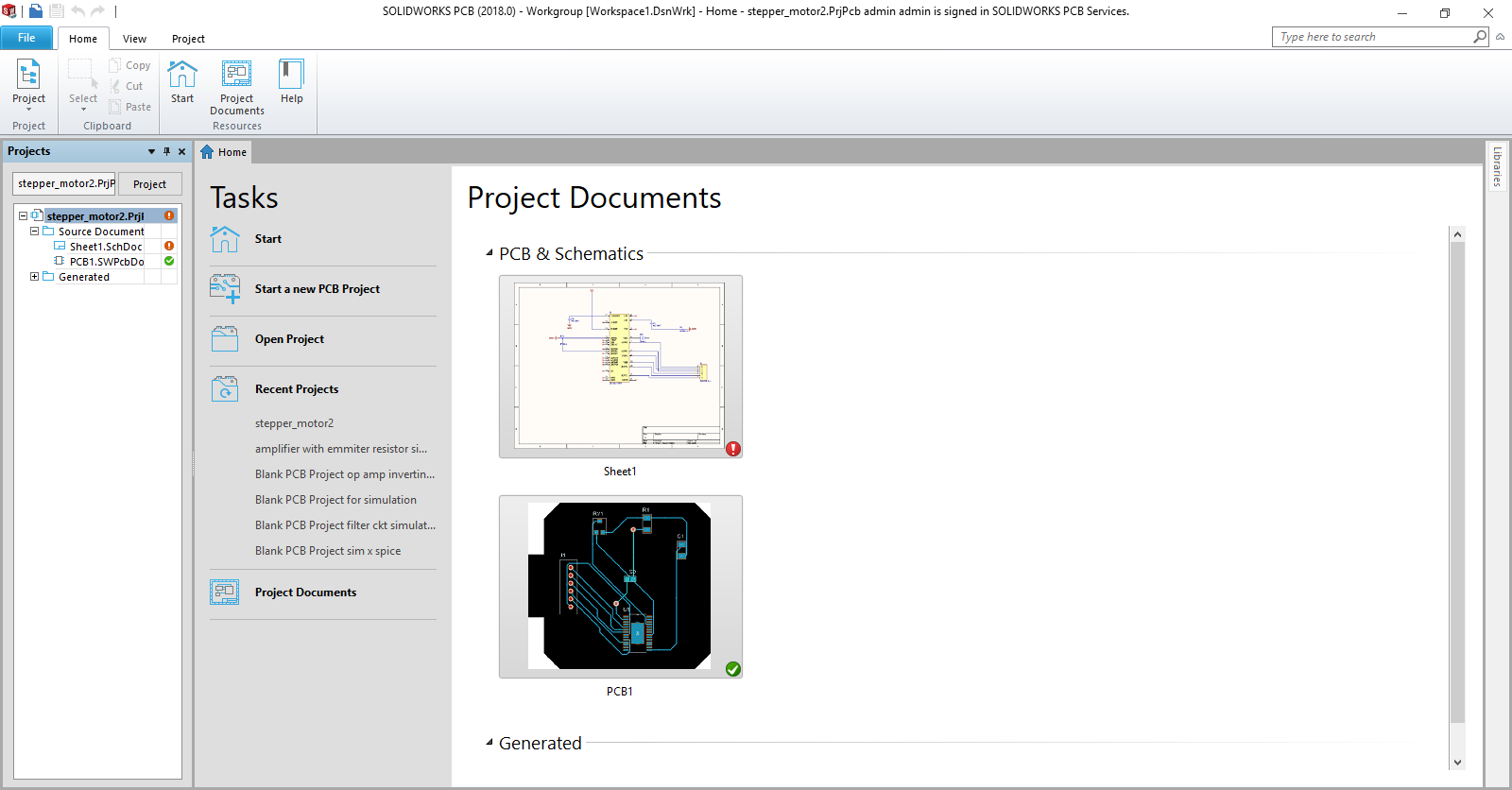Switch to the Home ribbon tab
Image resolution: width=1512 pixels, height=790 pixels.
[83, 39]
